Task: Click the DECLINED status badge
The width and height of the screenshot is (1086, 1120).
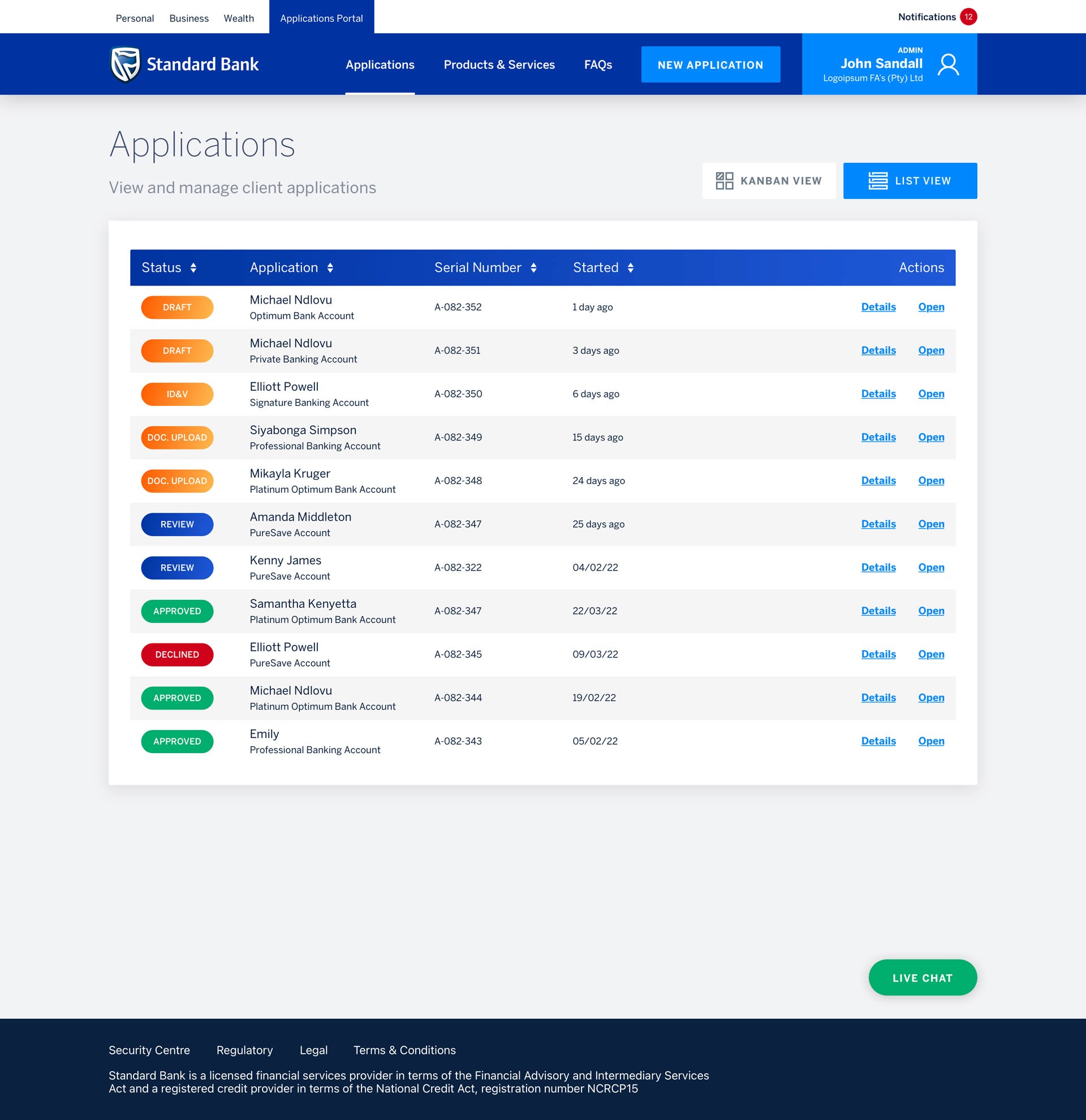Action: coord(177,654)
